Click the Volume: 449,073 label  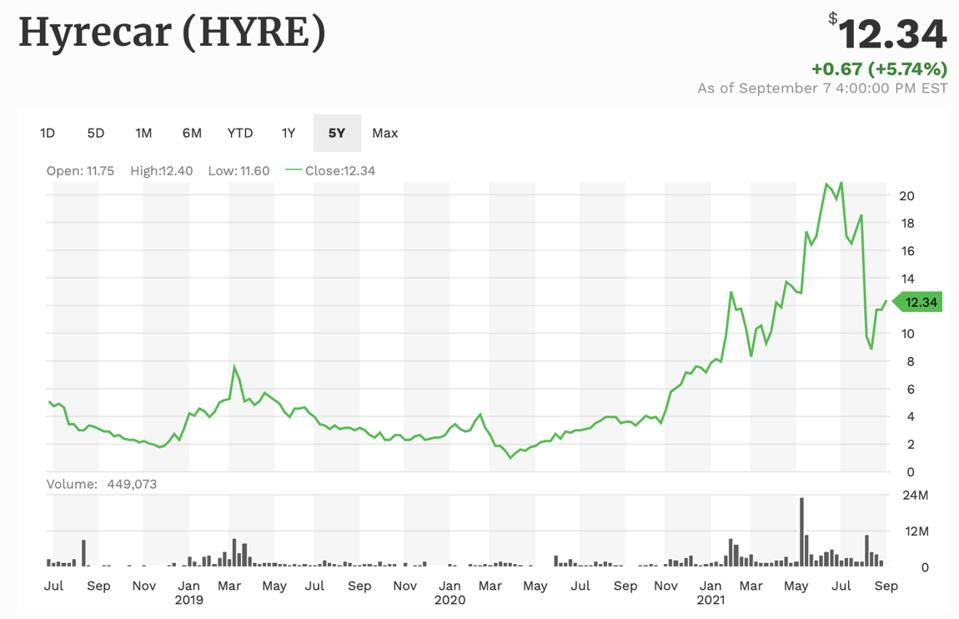click(101, 484)
